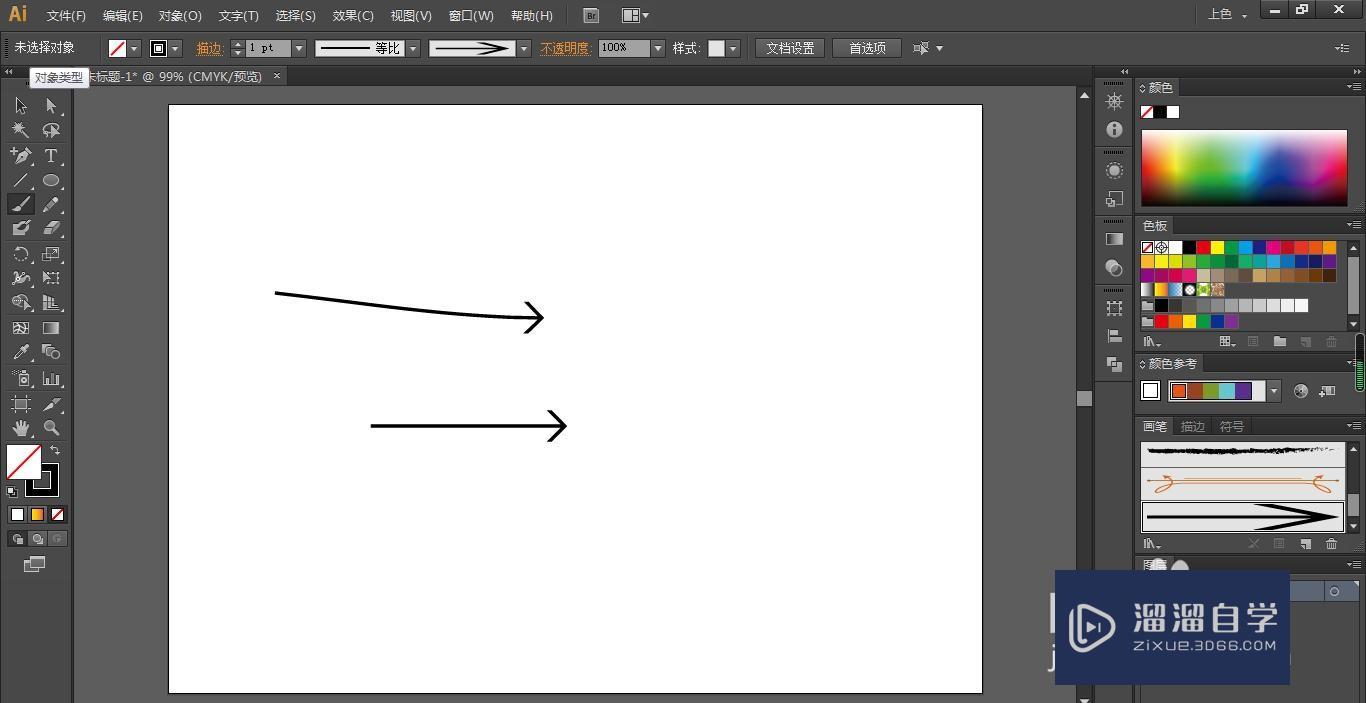
Task: Open variable width profile dropdown 等比
Action: pyautogui.click(x=413, y=48)
